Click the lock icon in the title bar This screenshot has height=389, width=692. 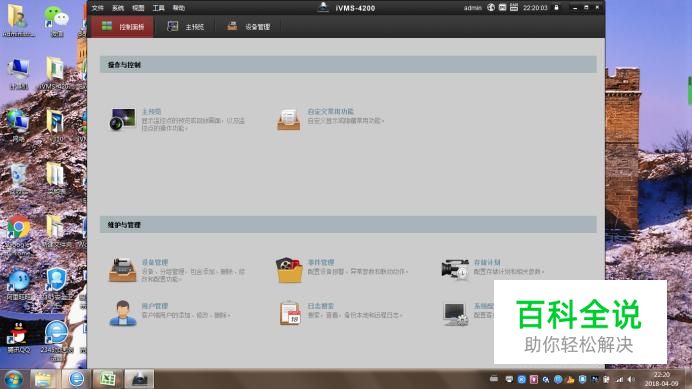557,8
